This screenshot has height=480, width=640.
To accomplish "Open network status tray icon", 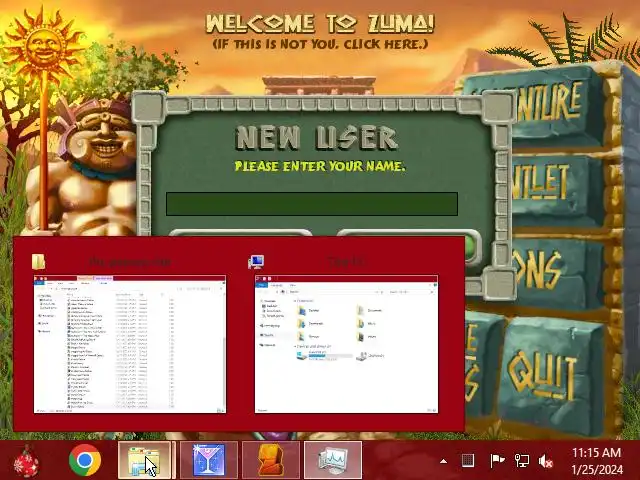I will (x=522, y=461).
